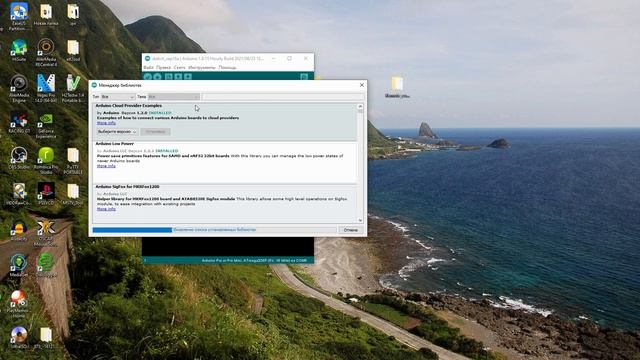The width and height of the screenshot is (640, 360).
Task: Launch OBS Studio from the desktop
Action: click(19, 157)
